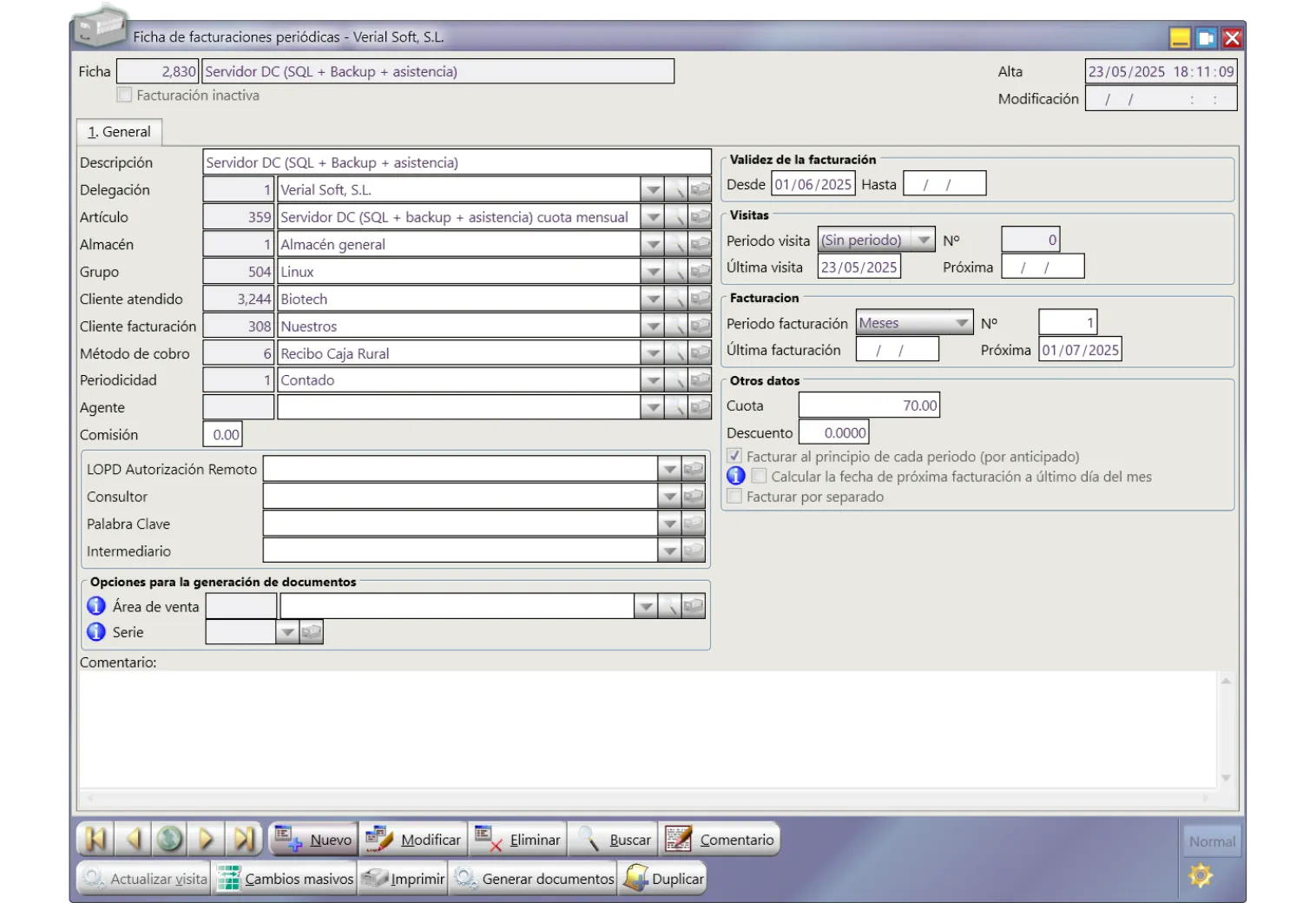The height and width of the screenshot is (903, 1316).
Task: Toggle Facturar por separado checkbox
Action: click(x=735, y=497)
